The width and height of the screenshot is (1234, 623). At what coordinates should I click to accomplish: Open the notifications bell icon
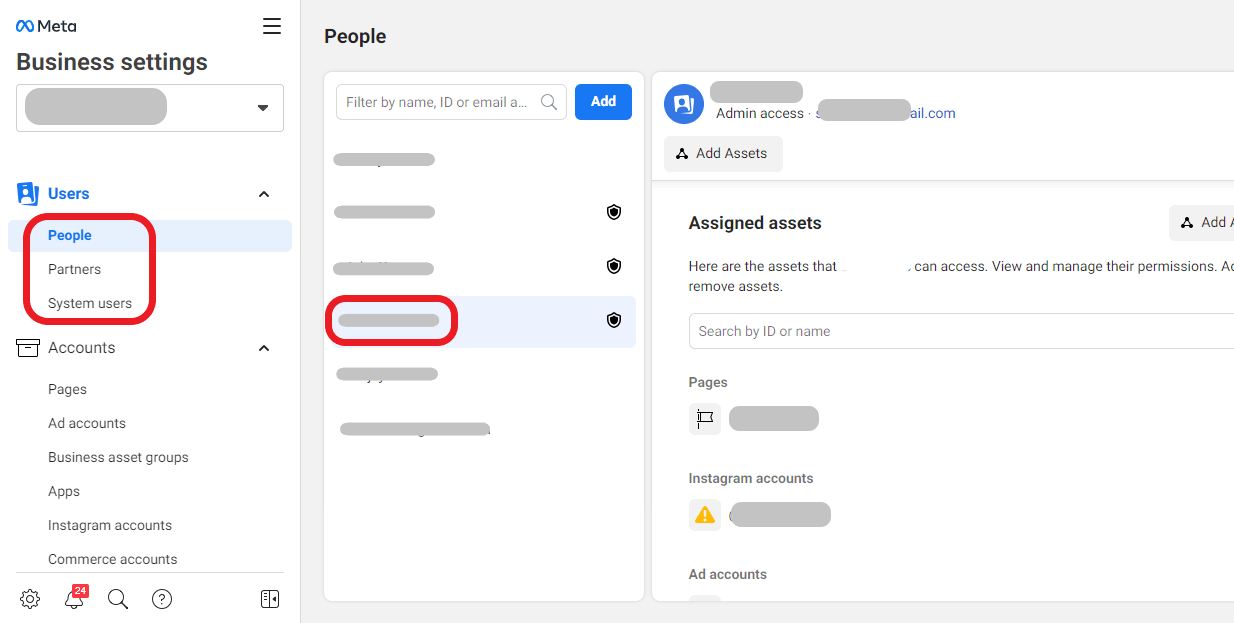pos(74,599)
